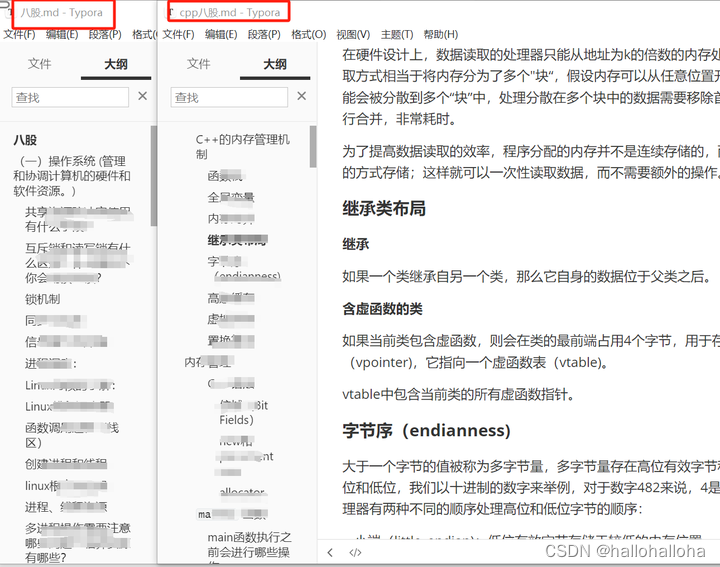Image resolution: width=720 pixels, height=567 pixels.
Task: Select 锁机制 outline entry
Action: (43, 299)
